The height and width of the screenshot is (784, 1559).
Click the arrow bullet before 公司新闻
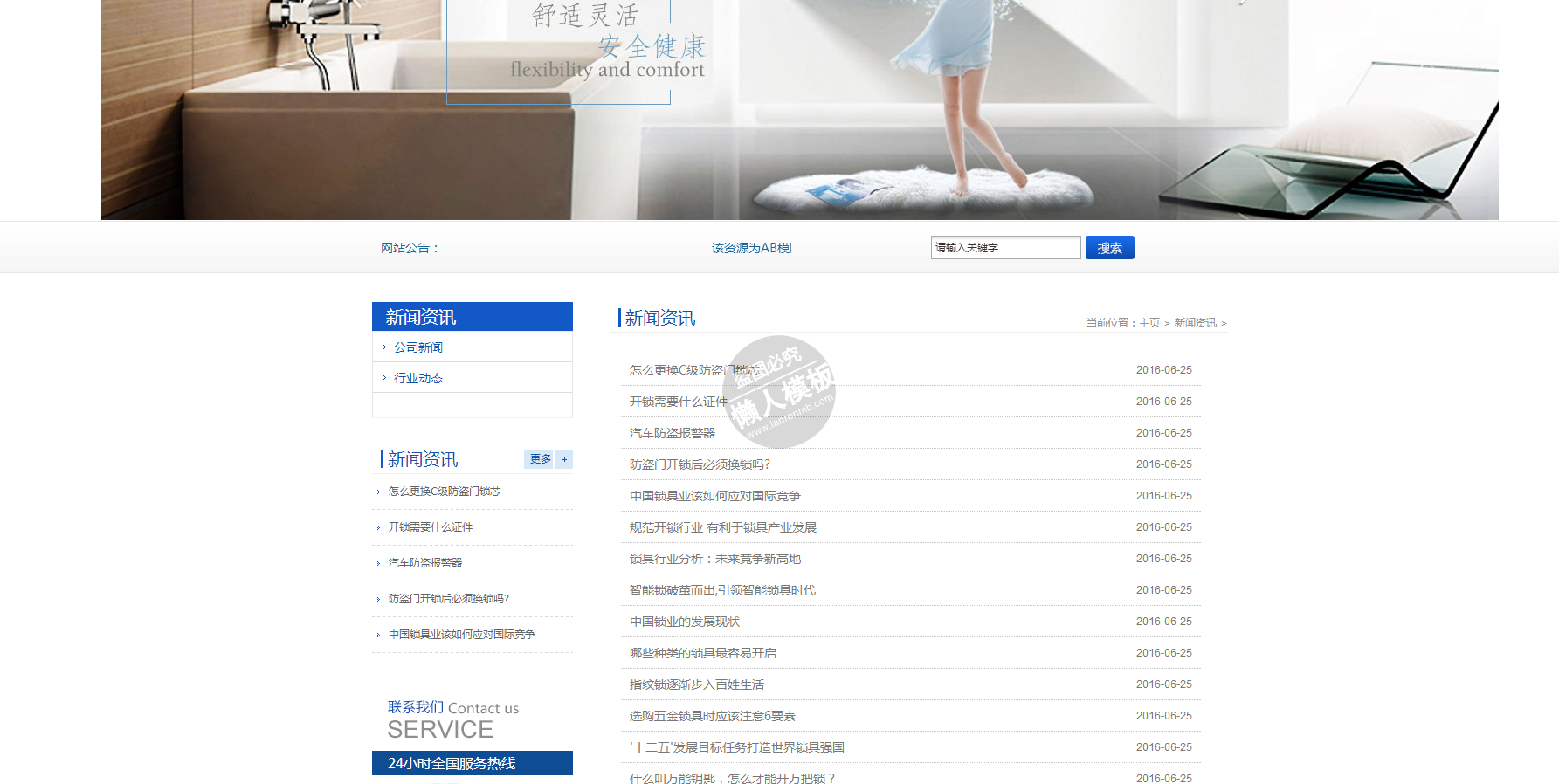384,347
